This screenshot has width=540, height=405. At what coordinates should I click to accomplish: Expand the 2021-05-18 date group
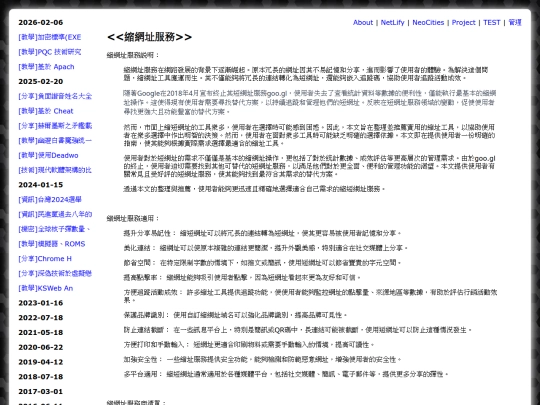(x=41, y=332)
